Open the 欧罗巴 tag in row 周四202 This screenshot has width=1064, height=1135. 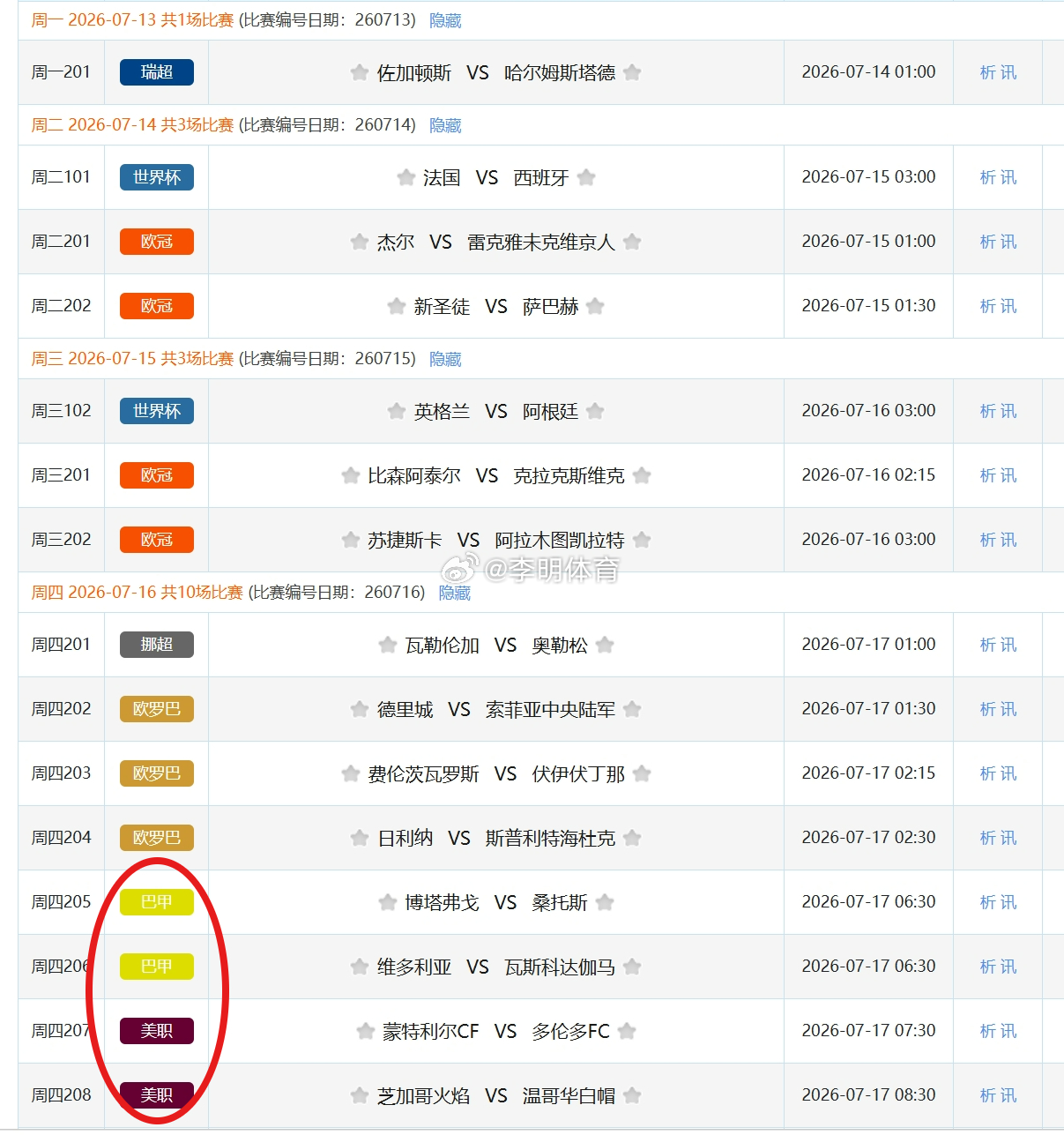[x=157, y=709]
